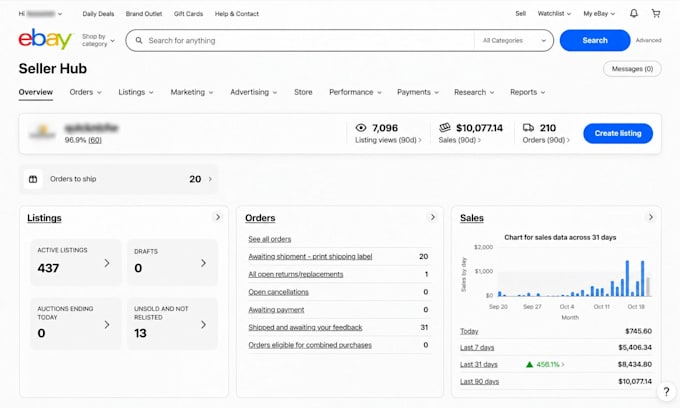Open Awaiting payment link
This screenshot has width=680, height=408.
(276, 310)
